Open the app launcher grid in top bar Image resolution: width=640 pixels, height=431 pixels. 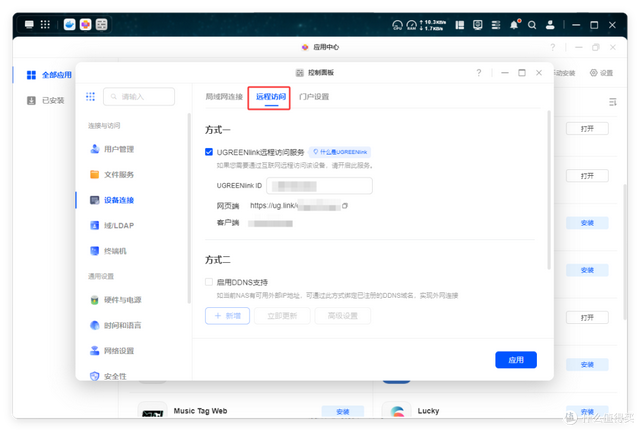pos(45,24)
